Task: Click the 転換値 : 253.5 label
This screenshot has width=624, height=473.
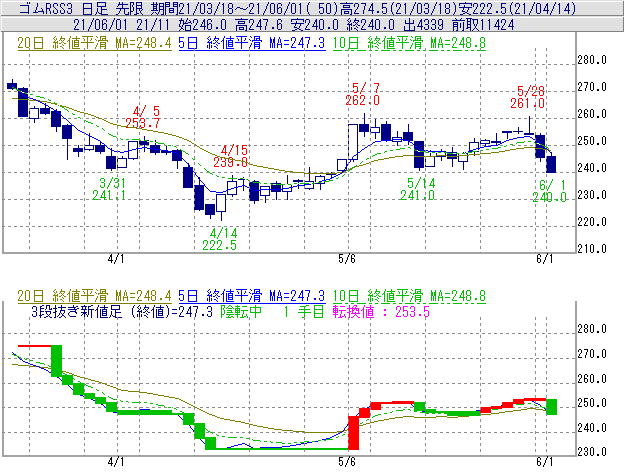Action: tap(381, 311)
